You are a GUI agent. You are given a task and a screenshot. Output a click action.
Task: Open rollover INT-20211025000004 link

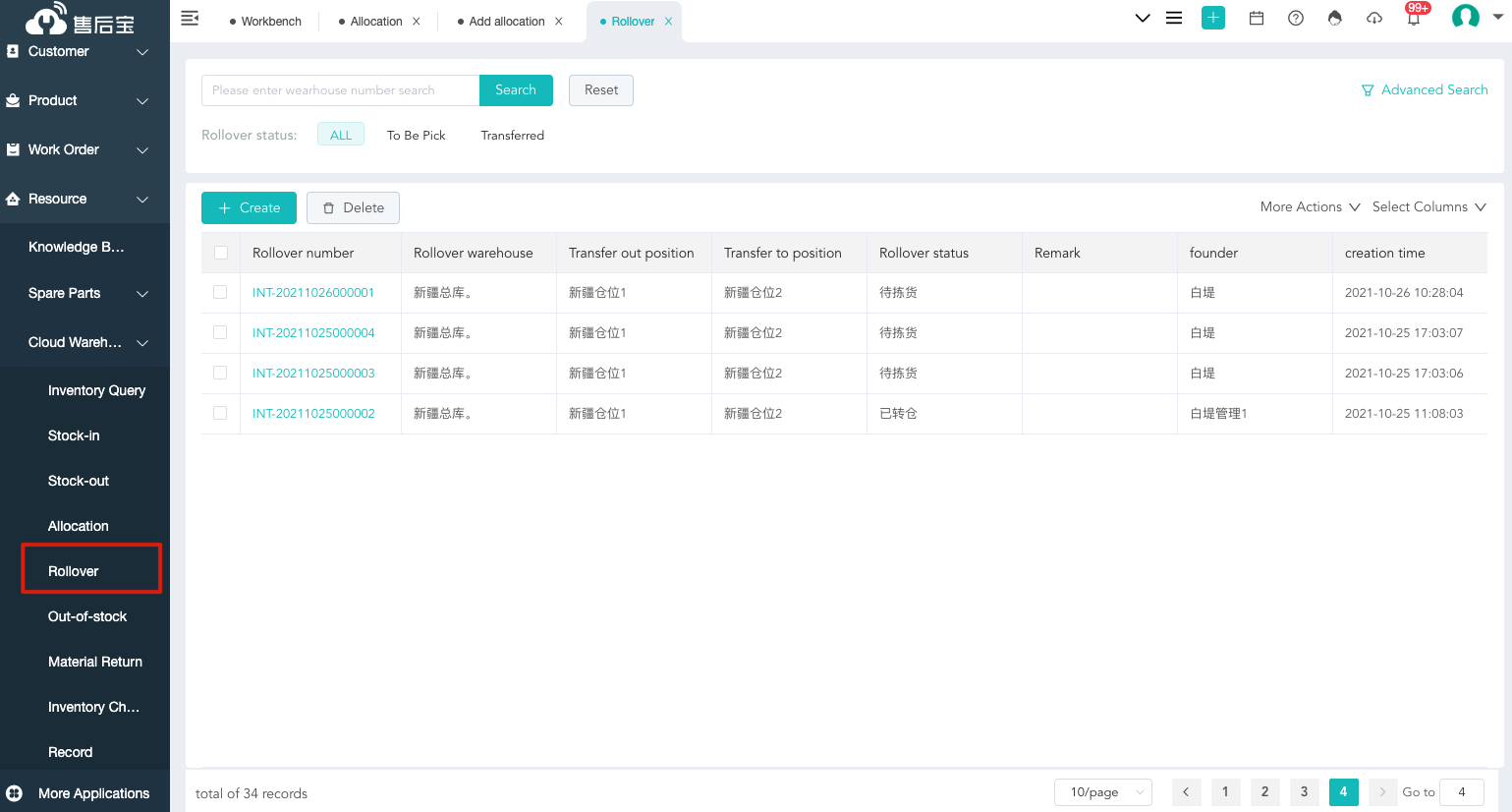click(x=313, y=333)
